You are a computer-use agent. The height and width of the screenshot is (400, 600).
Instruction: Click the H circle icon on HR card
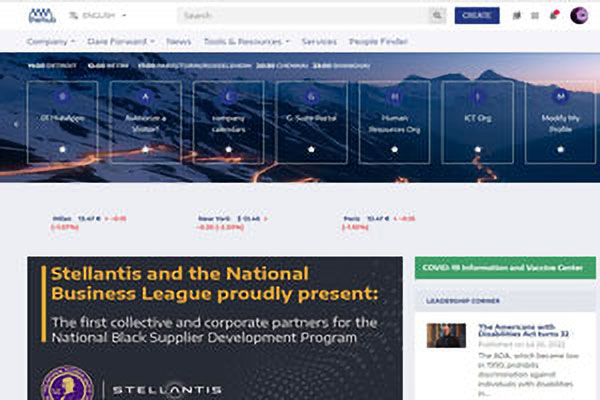[x=395, y=96]
